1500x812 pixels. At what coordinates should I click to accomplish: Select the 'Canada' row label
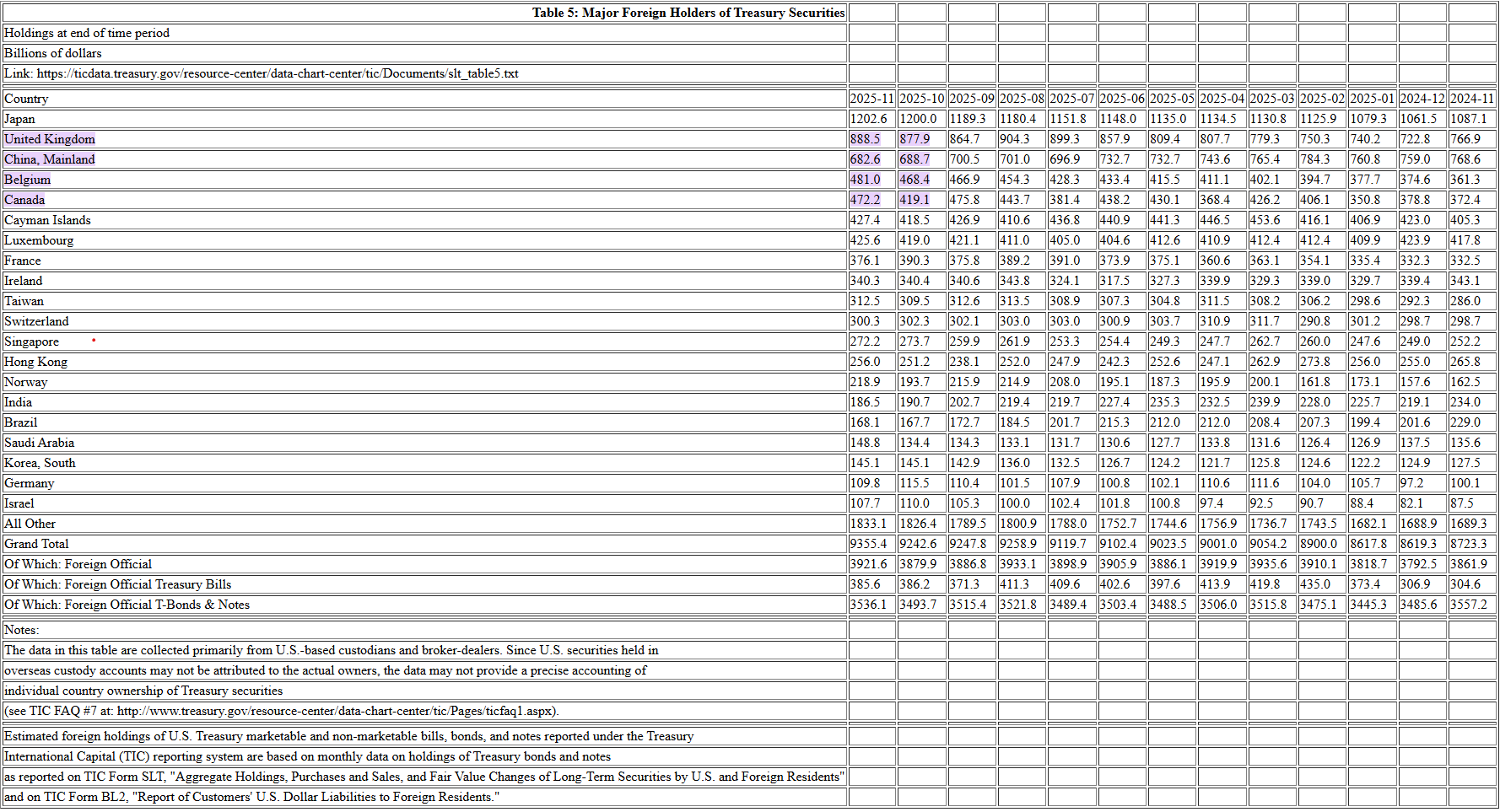(x=24, y=200)
